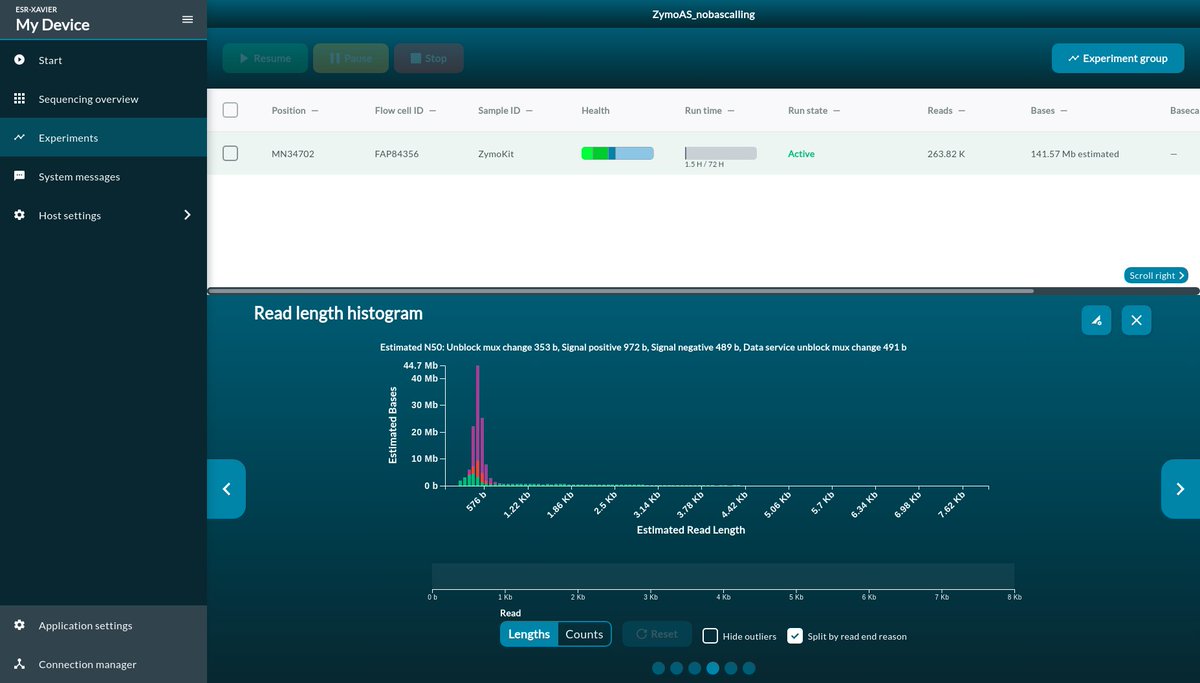Sort table by Bases column
The image size is (1200, 683).
click(x=1049, y=110)
